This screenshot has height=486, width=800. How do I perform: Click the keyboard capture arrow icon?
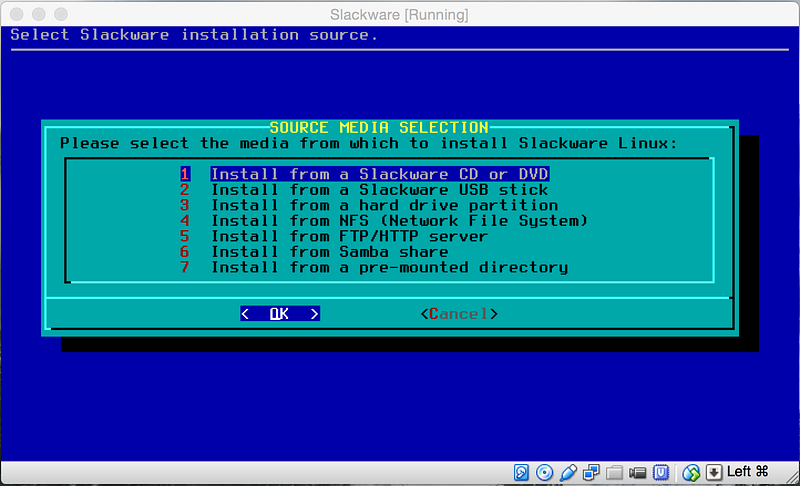pos(714,472)
